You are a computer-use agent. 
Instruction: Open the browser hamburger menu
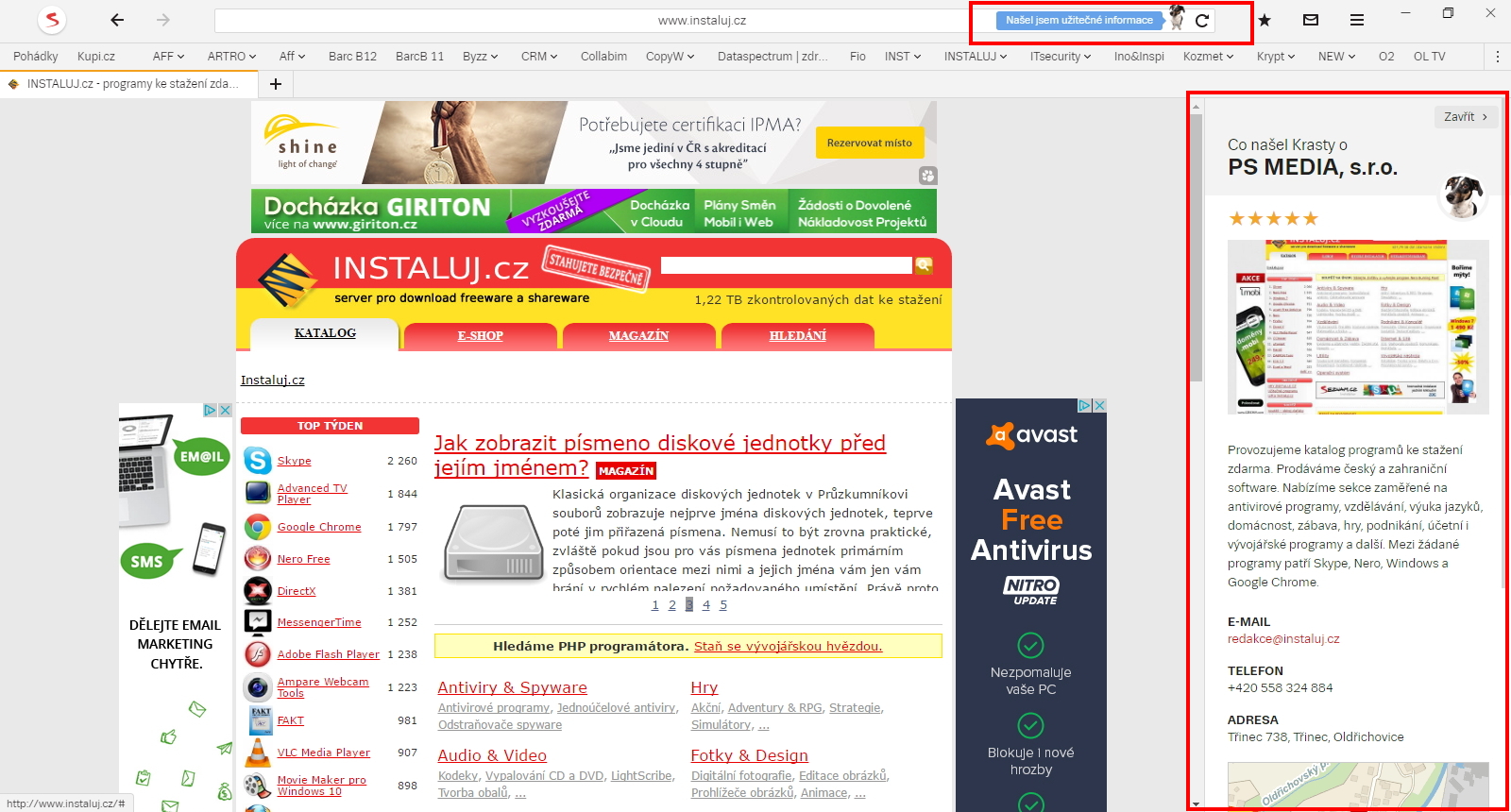[x=1357, y=20]
